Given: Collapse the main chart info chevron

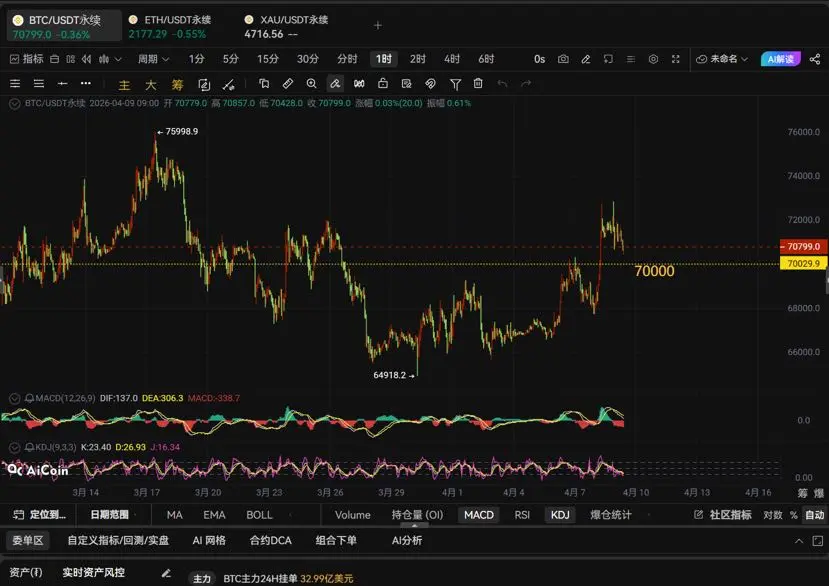Looking at the screenshot, I should pyautogui.click(x=15, y=103).
